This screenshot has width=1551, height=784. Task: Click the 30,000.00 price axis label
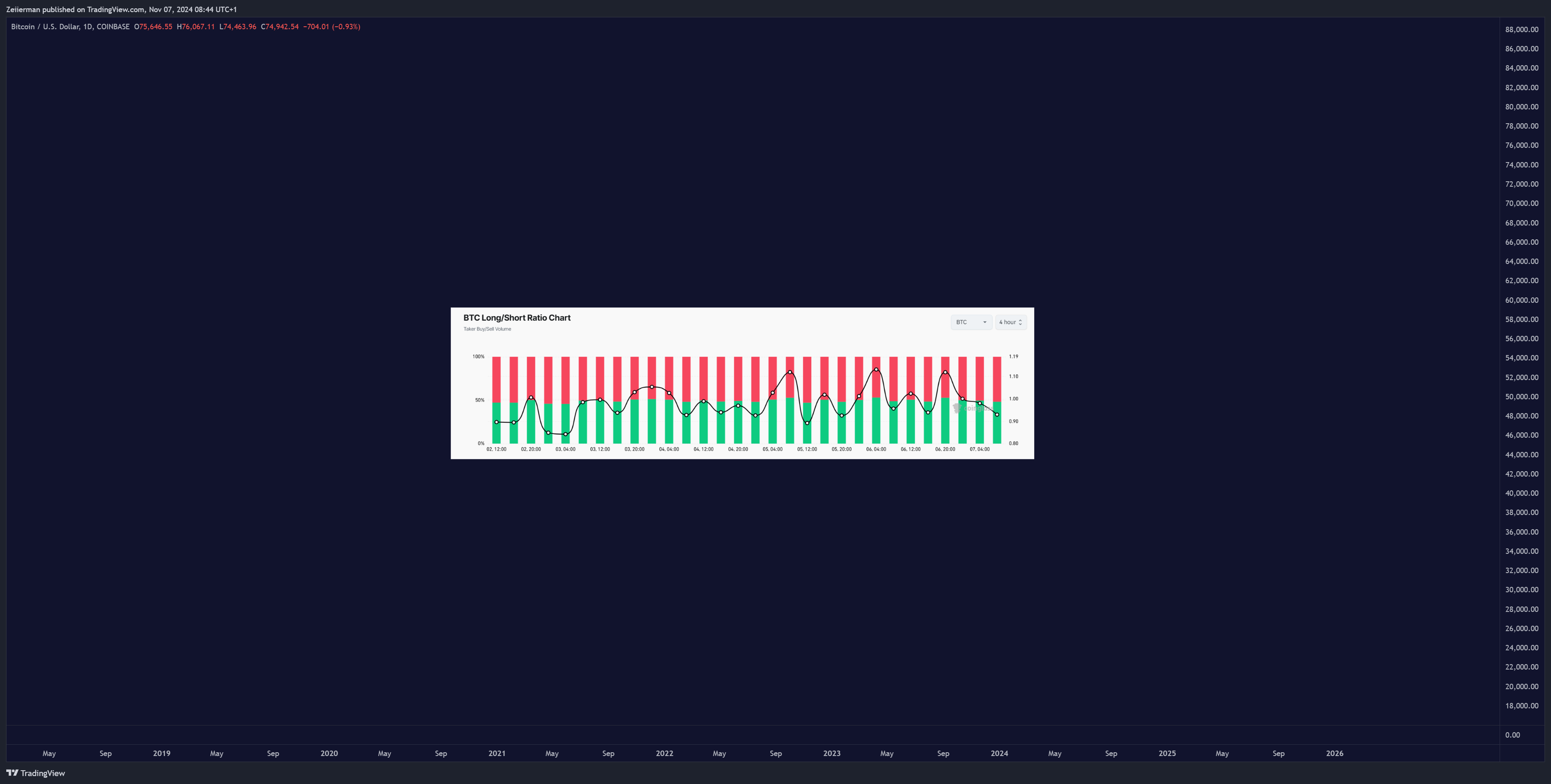point(1521,589)
